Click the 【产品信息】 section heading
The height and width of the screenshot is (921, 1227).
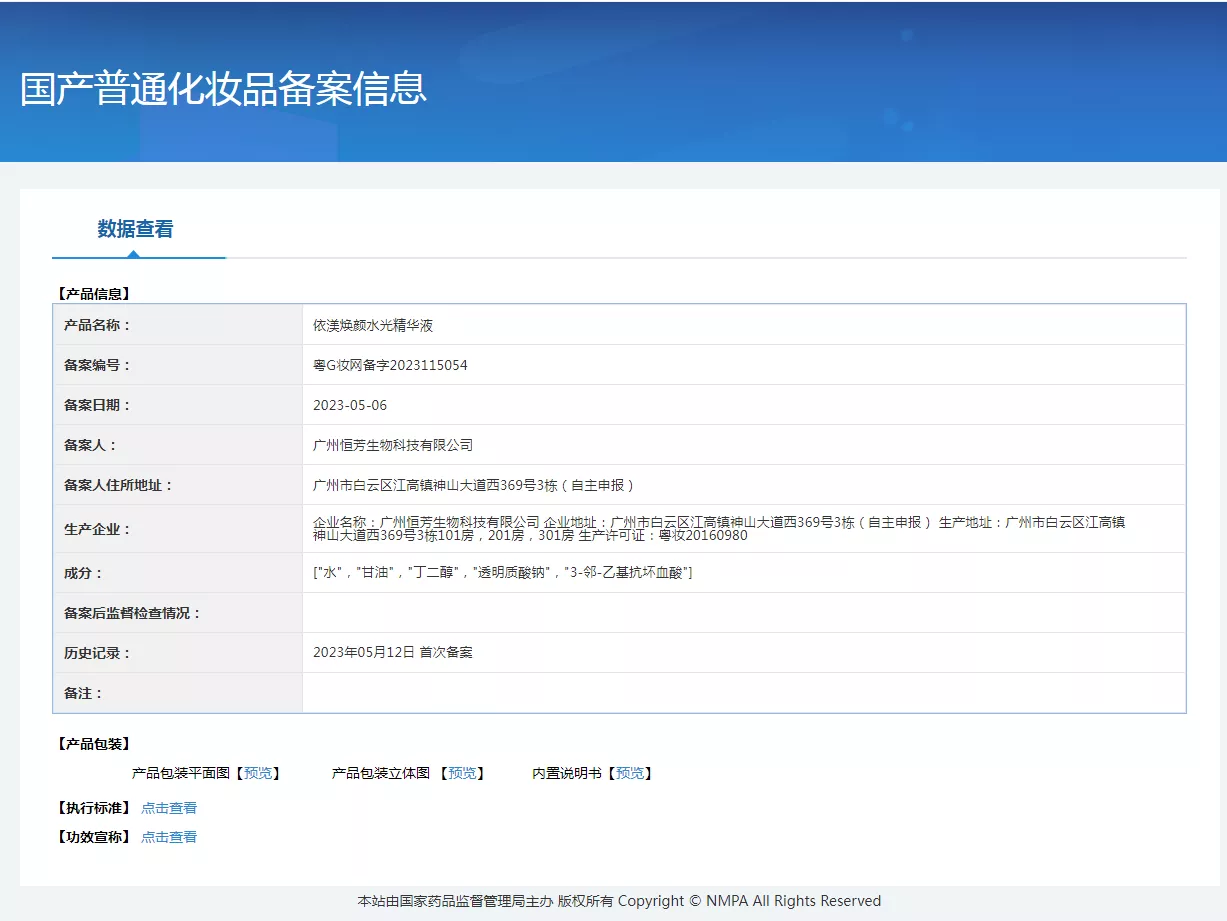(94, 294)
